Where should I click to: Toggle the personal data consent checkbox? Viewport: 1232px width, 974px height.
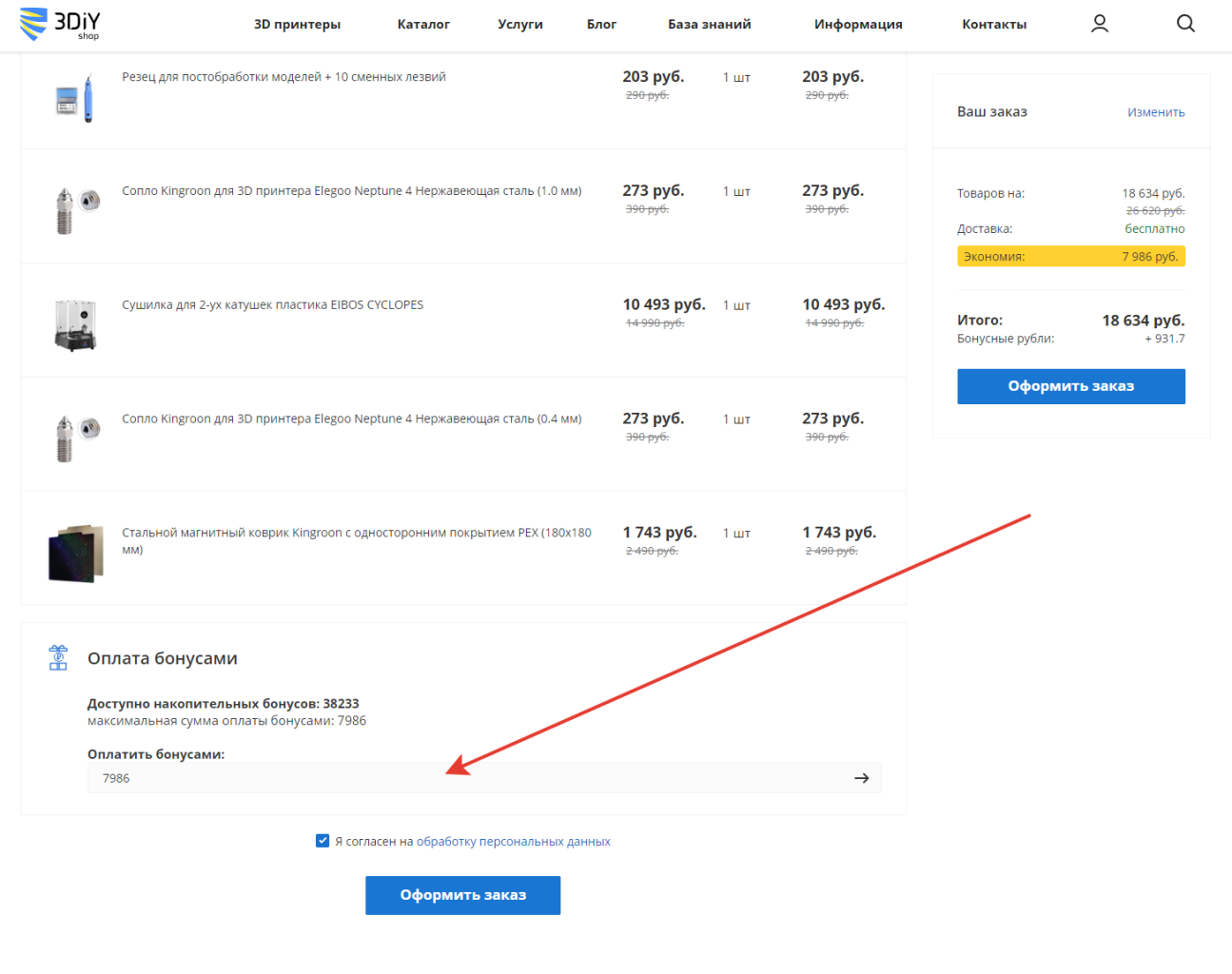(323, 841)
